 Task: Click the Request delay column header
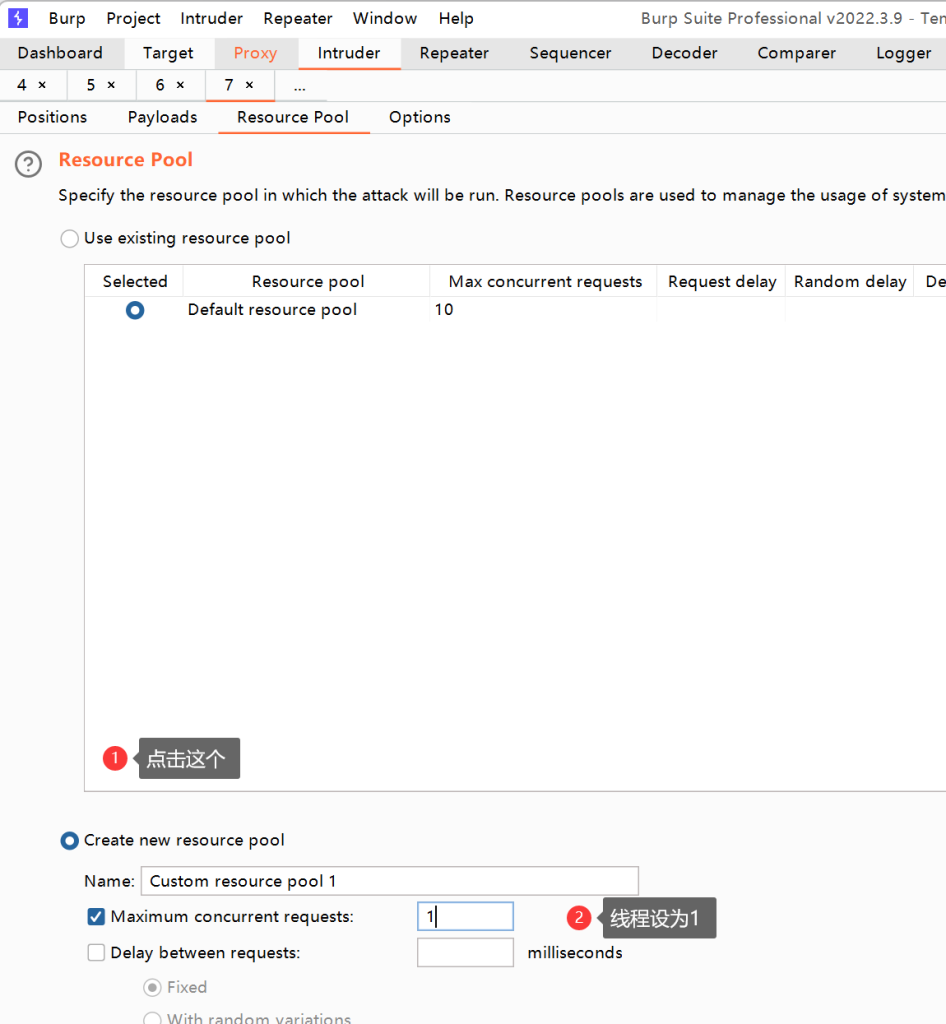click(x=722, y=281)
